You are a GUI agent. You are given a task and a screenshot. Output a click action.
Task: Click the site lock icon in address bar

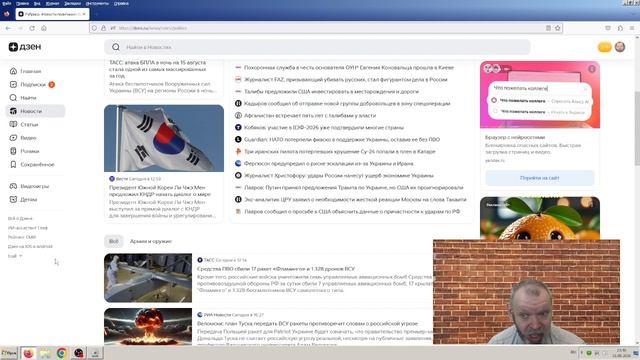103,28
